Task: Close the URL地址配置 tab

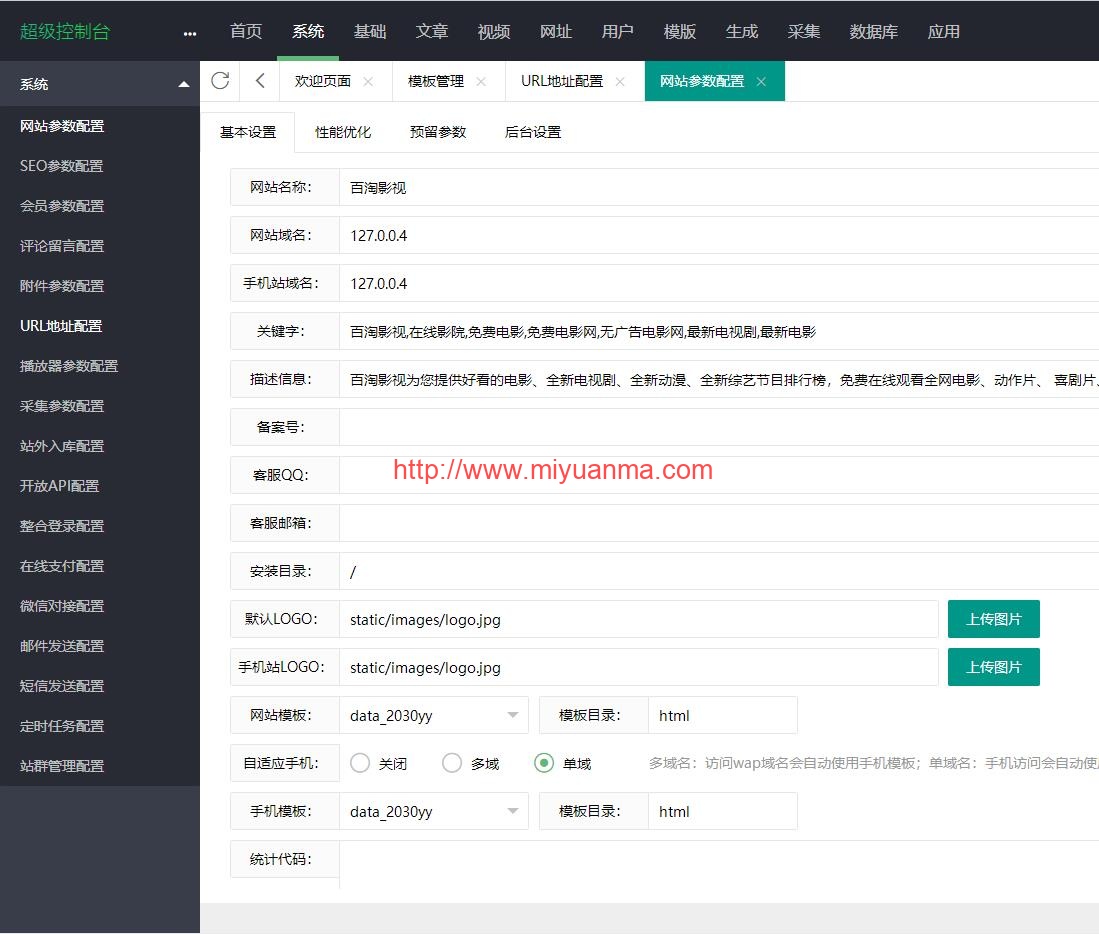Action: point(620,82)
